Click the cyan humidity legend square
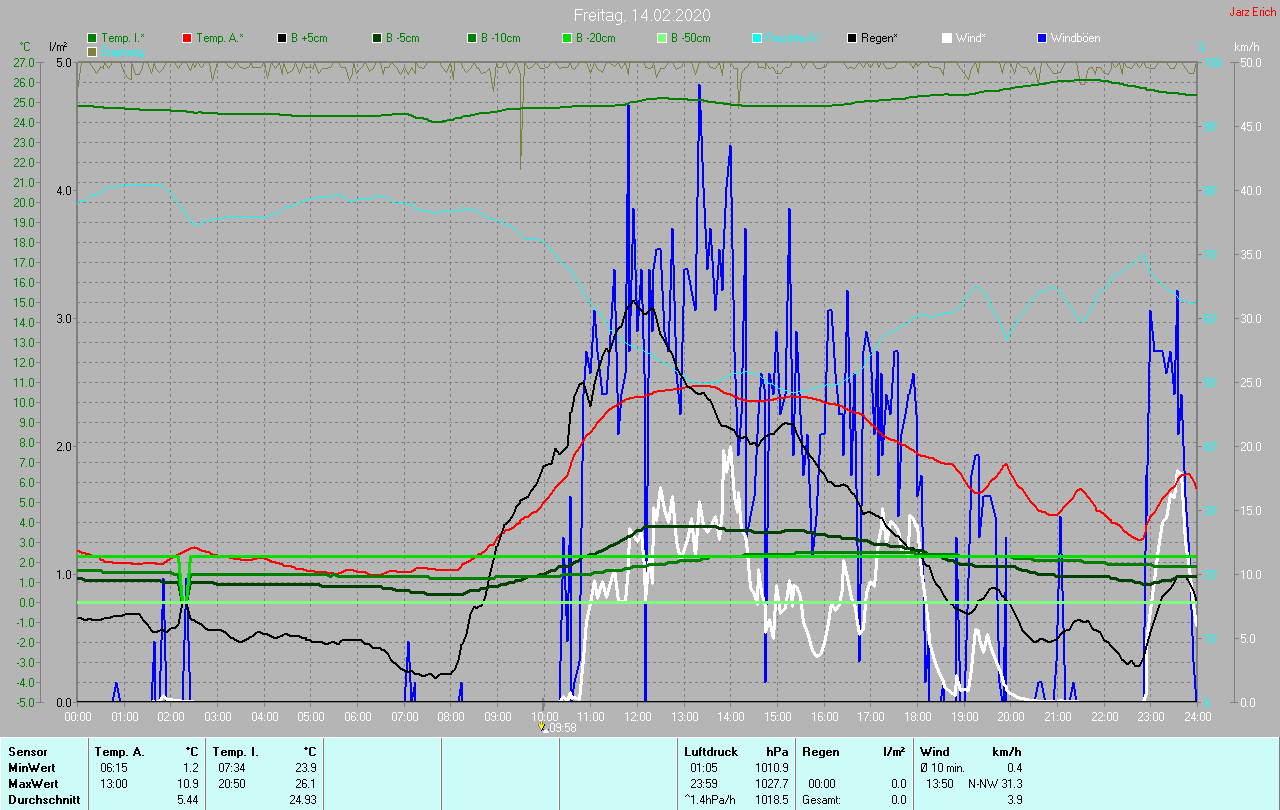The height and width of the screenshot is (810, 1280). (757, 38)
